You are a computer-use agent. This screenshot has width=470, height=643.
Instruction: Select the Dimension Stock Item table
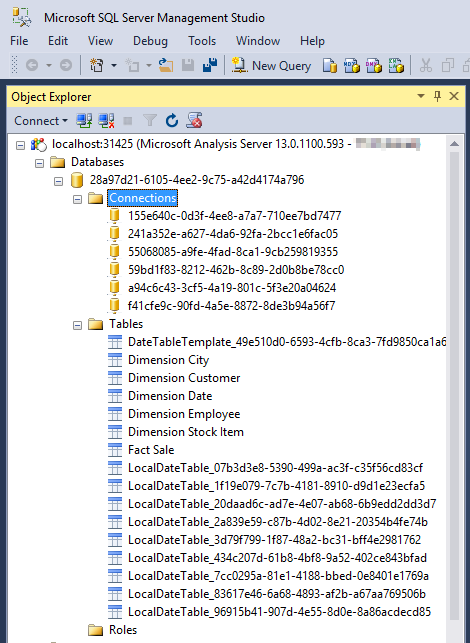(x=186, y=432)
